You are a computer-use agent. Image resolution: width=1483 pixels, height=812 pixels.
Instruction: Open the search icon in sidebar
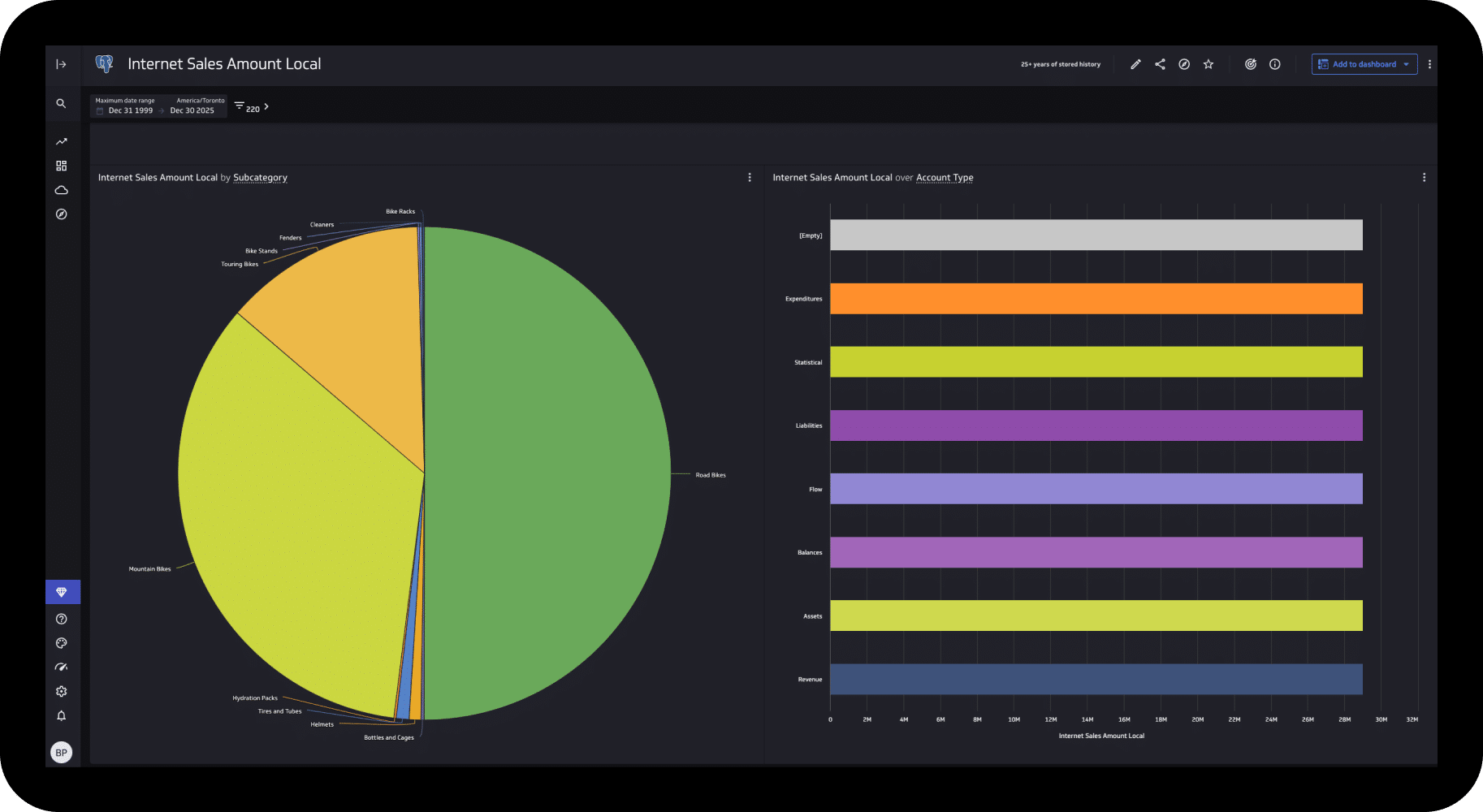click(x=61, y=104)
